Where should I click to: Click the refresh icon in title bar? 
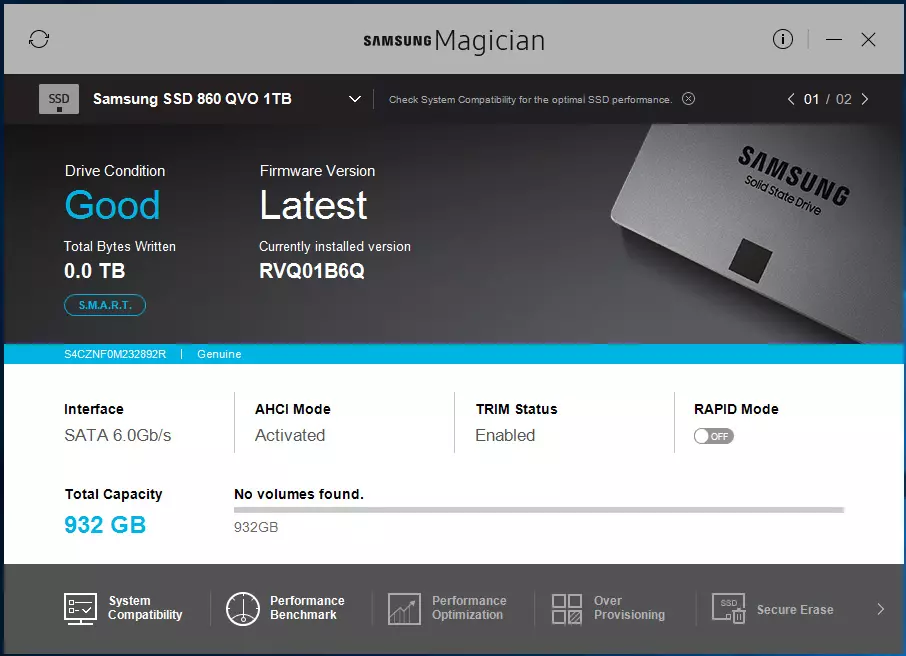pyautogui.click(x=39, y=39)
